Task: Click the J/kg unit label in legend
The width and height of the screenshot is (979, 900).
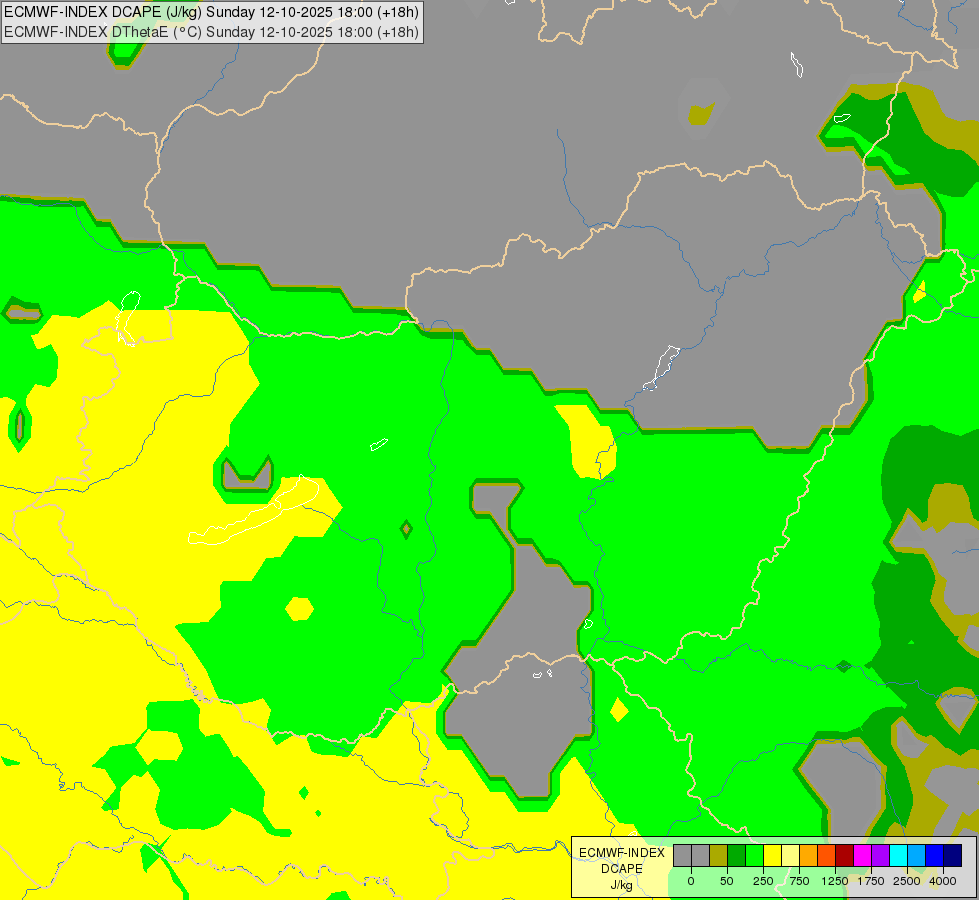Action: point(621,885)
